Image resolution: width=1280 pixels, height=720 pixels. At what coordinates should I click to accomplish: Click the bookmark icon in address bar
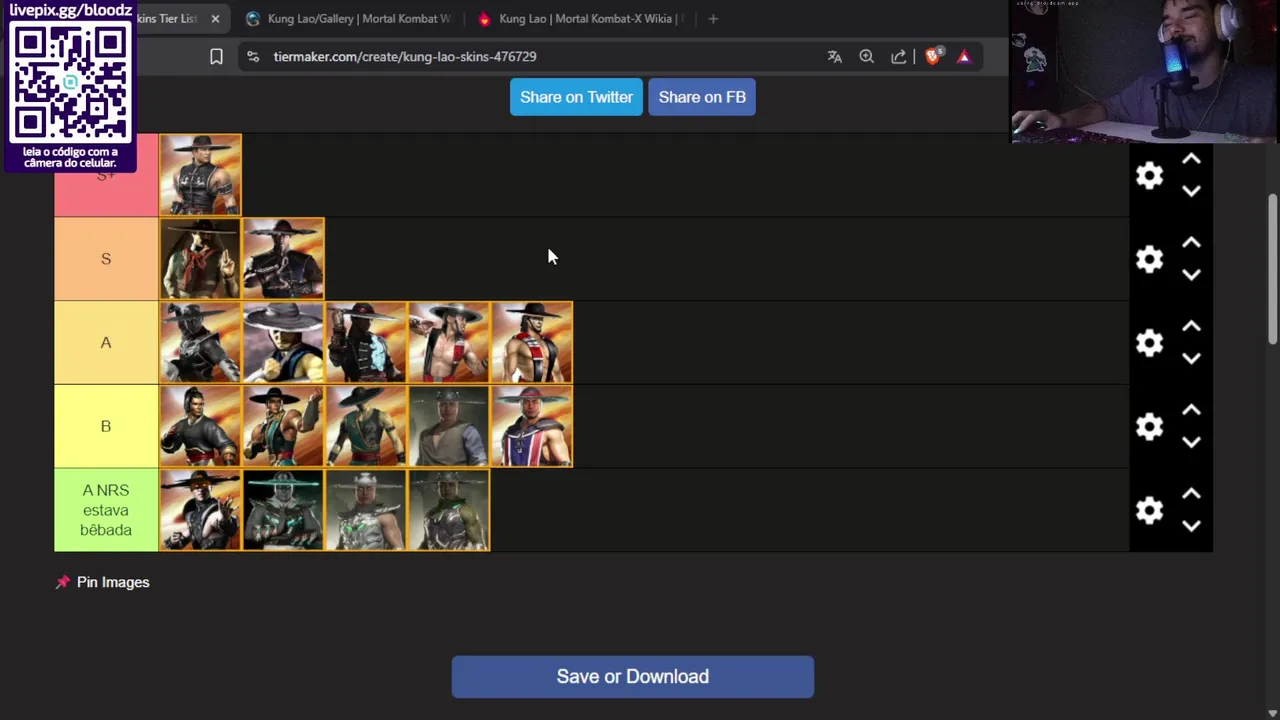pos(216,57)
